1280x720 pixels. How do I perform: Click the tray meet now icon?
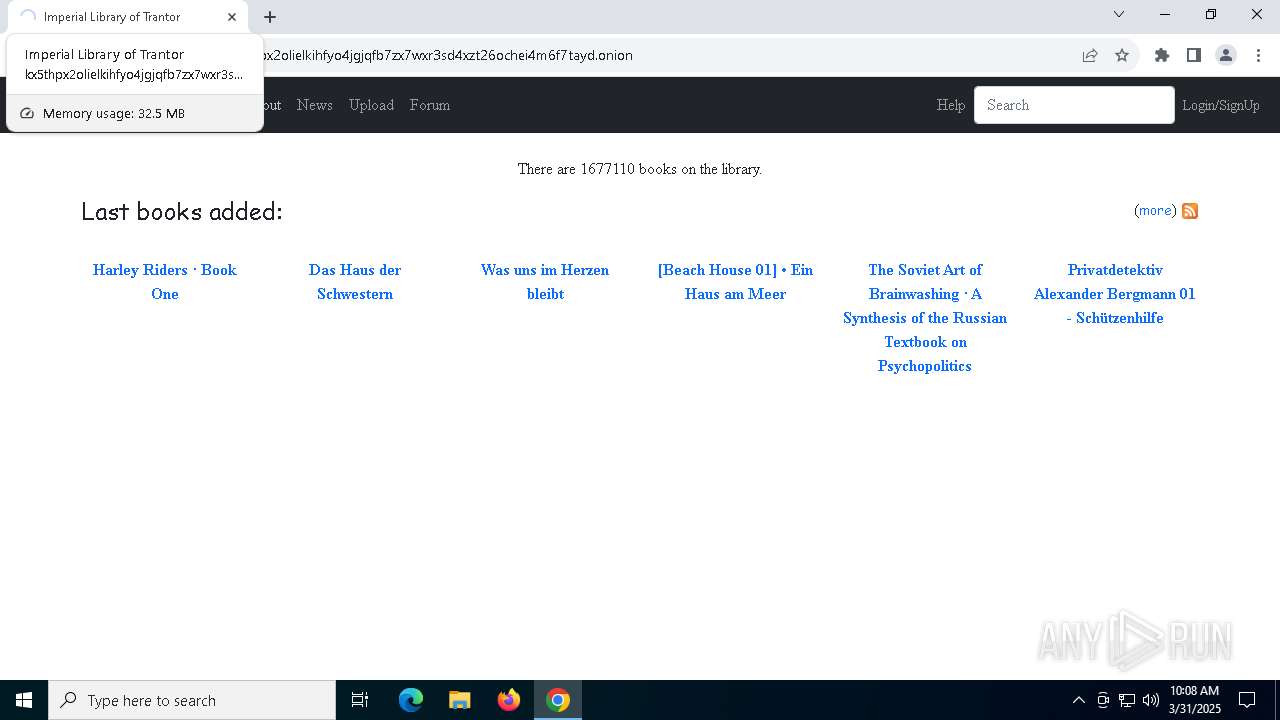(x=1103, y=700)
